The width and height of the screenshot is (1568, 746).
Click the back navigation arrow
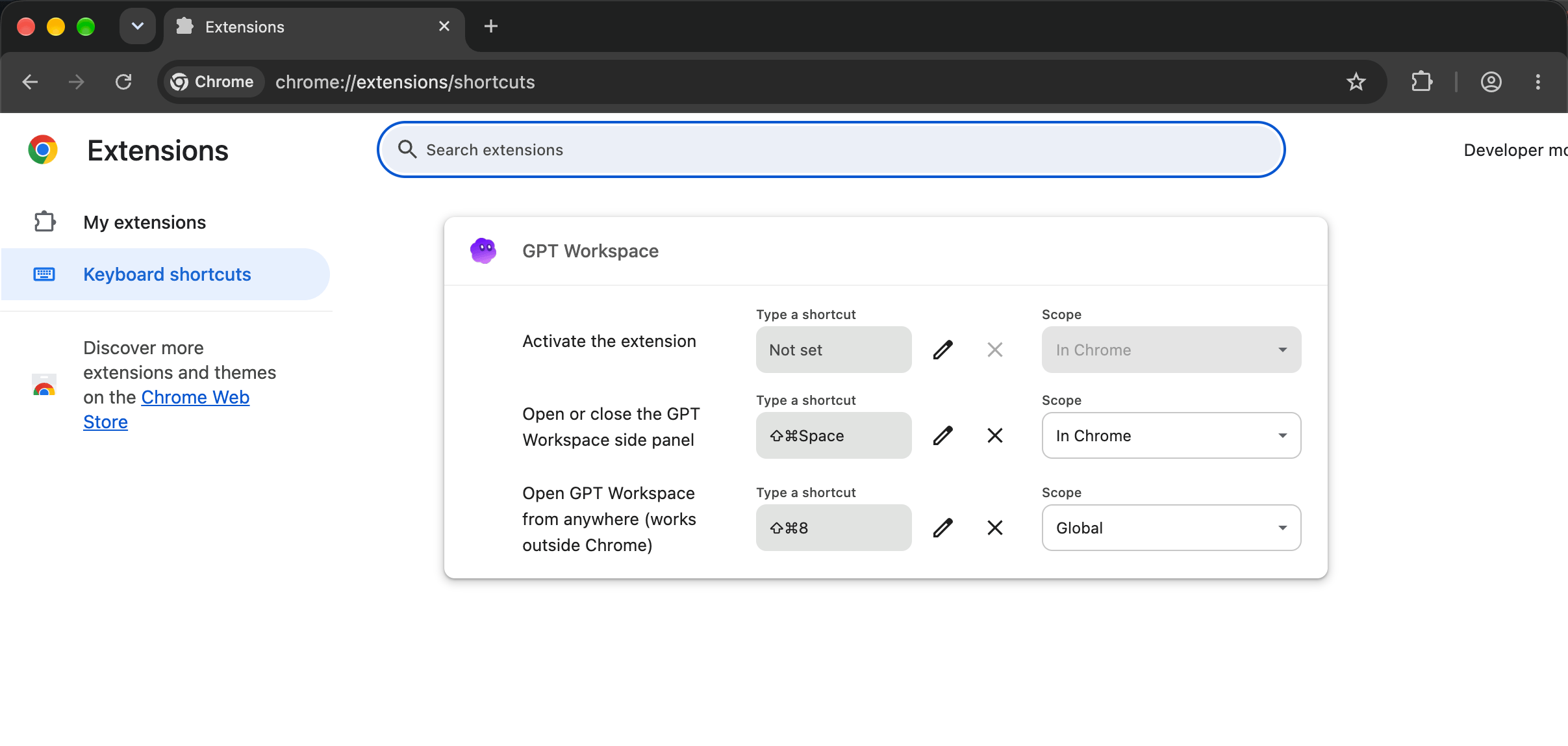pos(30,82)
